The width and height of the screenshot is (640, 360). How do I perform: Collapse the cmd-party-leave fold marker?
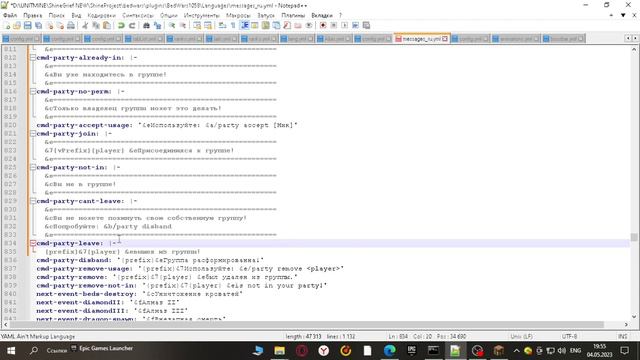click(x=33, y=243)
